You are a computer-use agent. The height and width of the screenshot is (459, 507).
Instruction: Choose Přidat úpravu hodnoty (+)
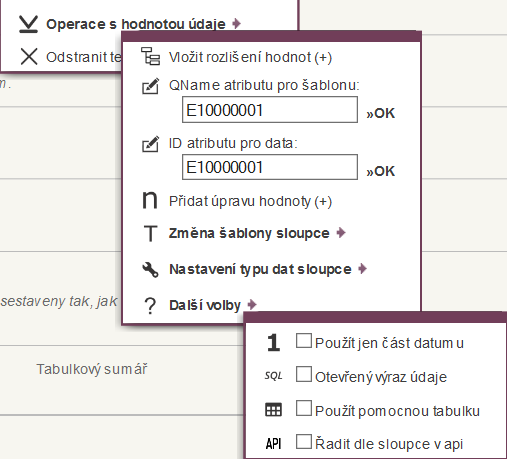(x=250, y=201)
